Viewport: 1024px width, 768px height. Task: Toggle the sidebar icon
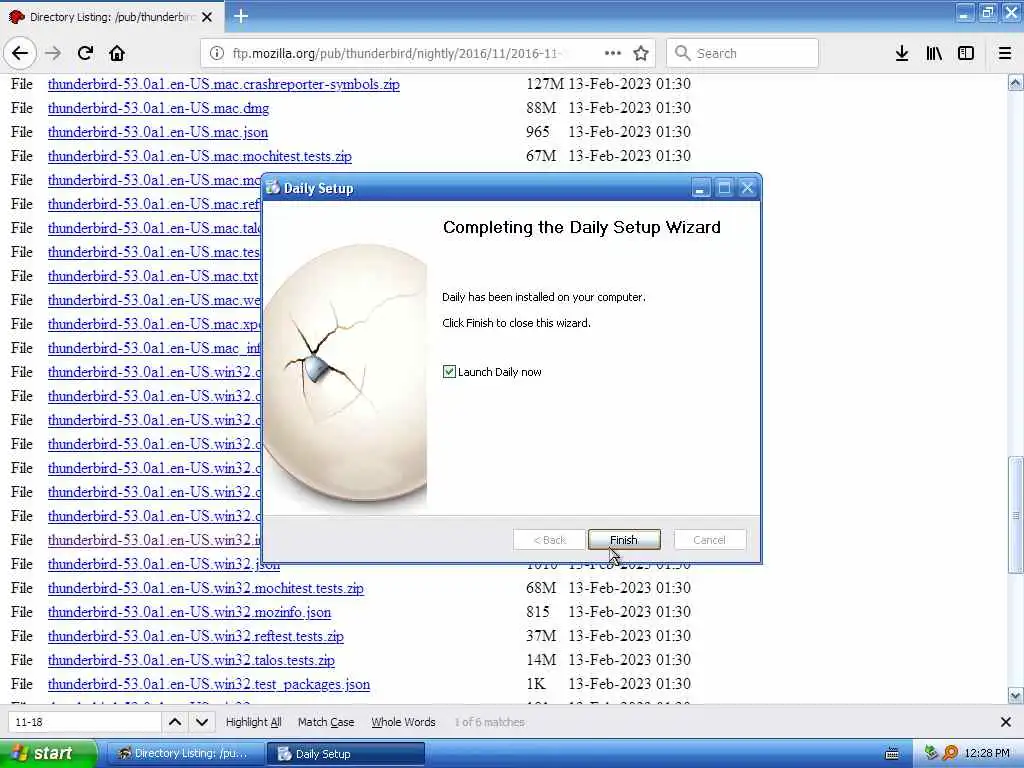click(966, 53)
